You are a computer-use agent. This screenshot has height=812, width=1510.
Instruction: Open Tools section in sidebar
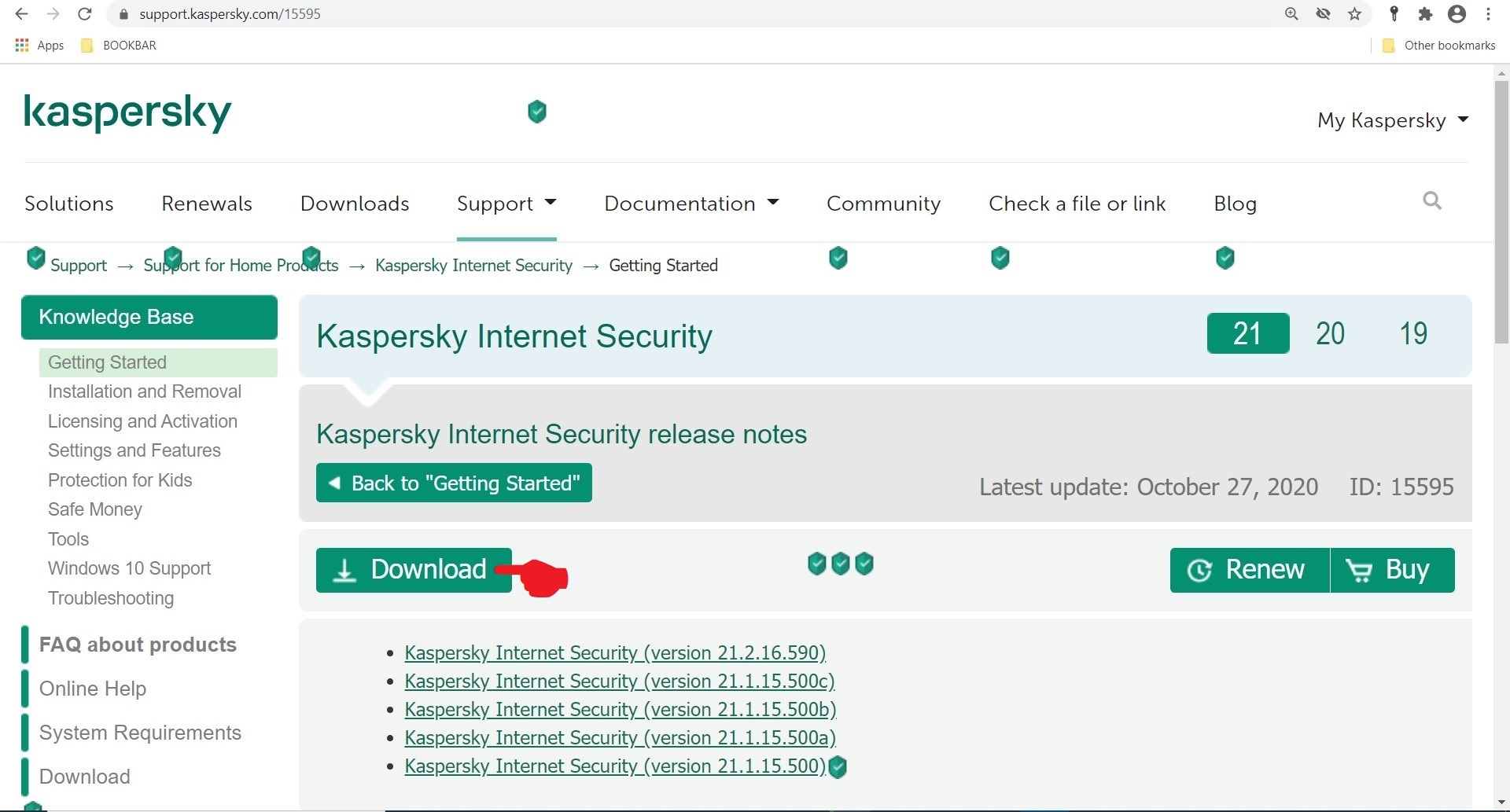click(x=68, y=539)
